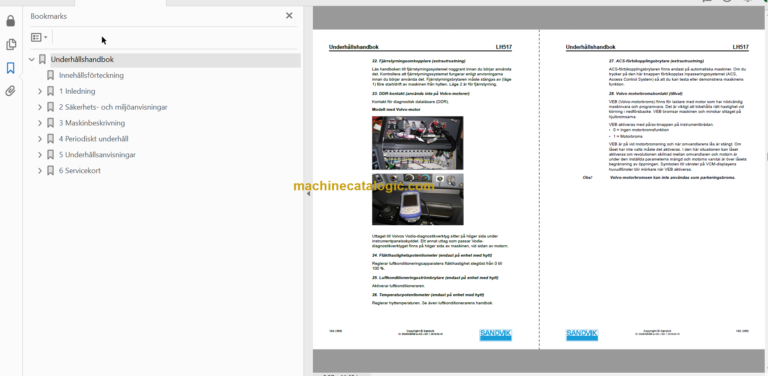Expand the 1 Inledning bookmark
768x376 pixels.
40,92
